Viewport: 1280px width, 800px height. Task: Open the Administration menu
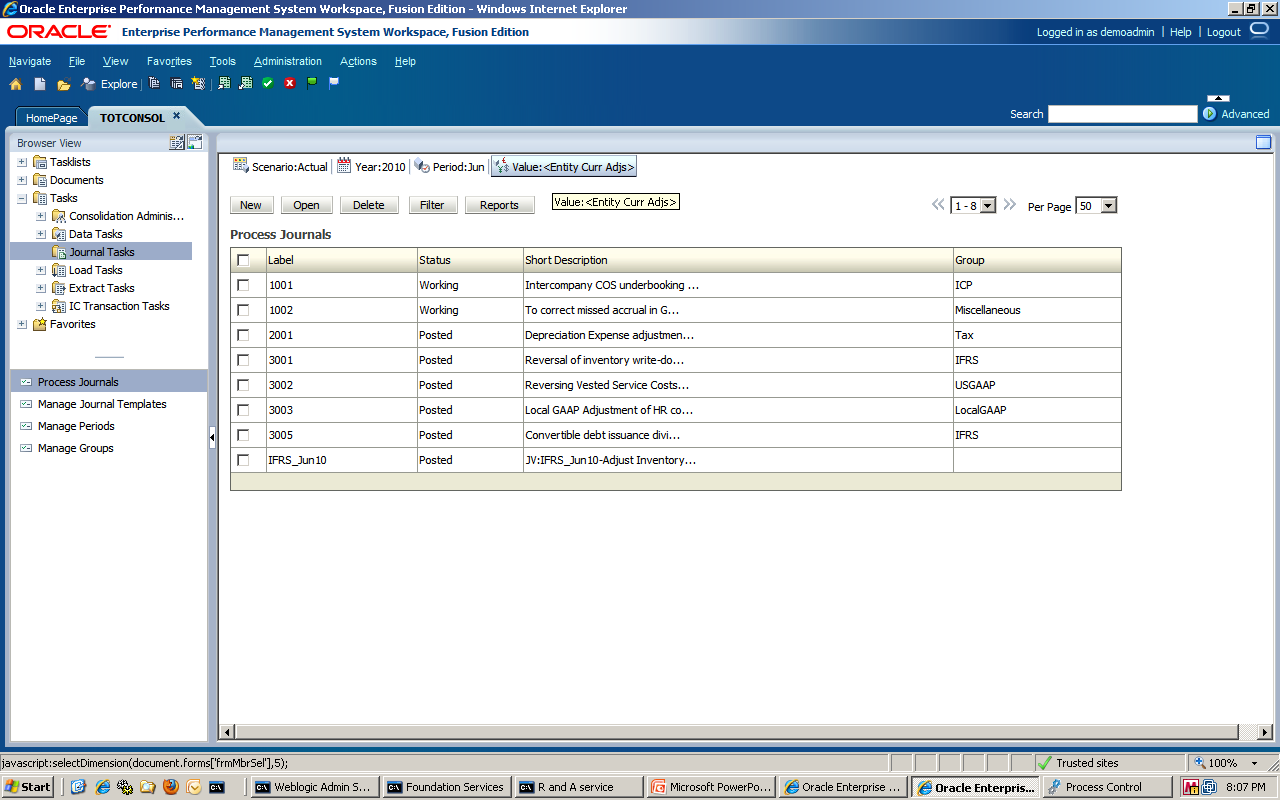[288, 61]
